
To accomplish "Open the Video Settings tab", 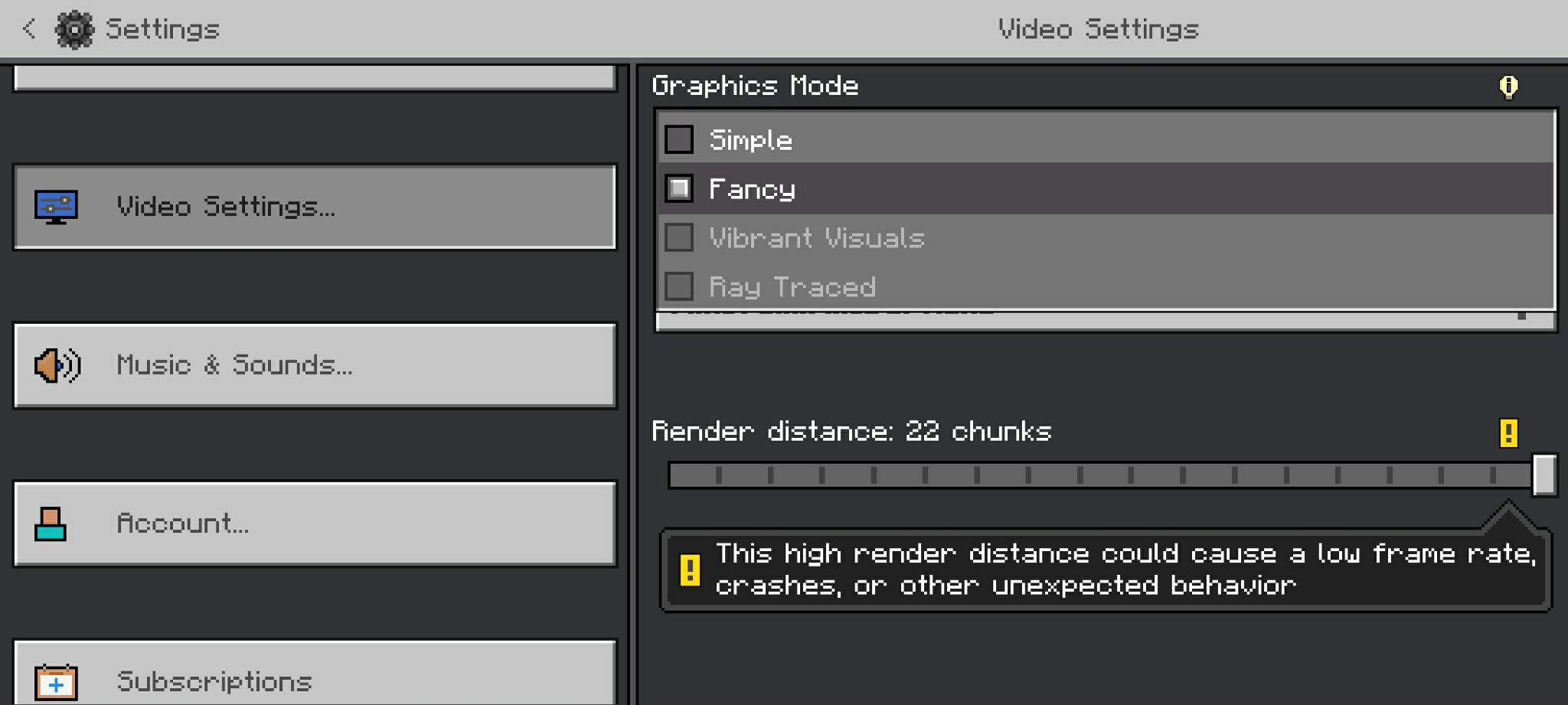I will point(315,207).
